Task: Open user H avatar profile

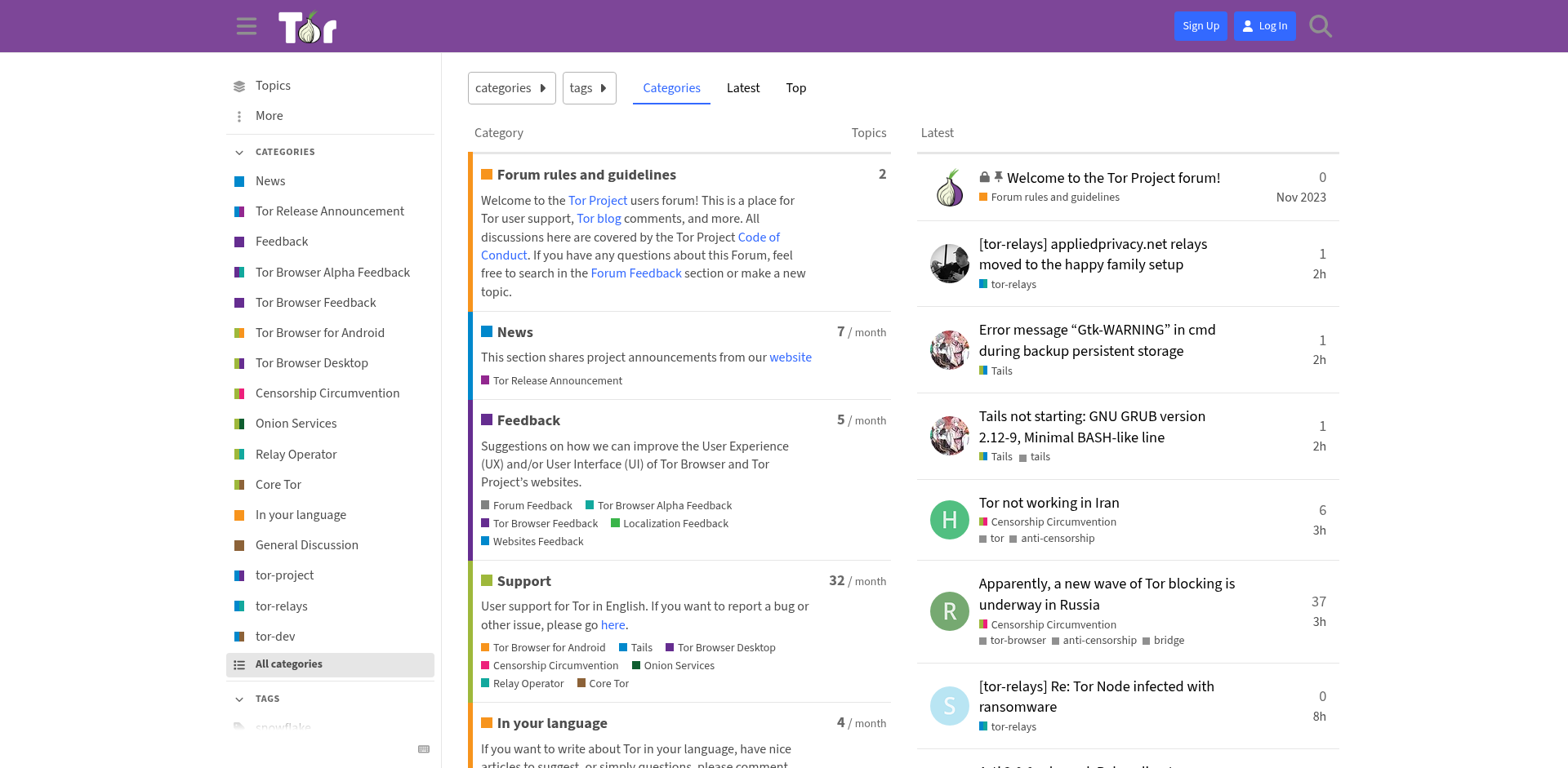Action: tap(949, 520)
